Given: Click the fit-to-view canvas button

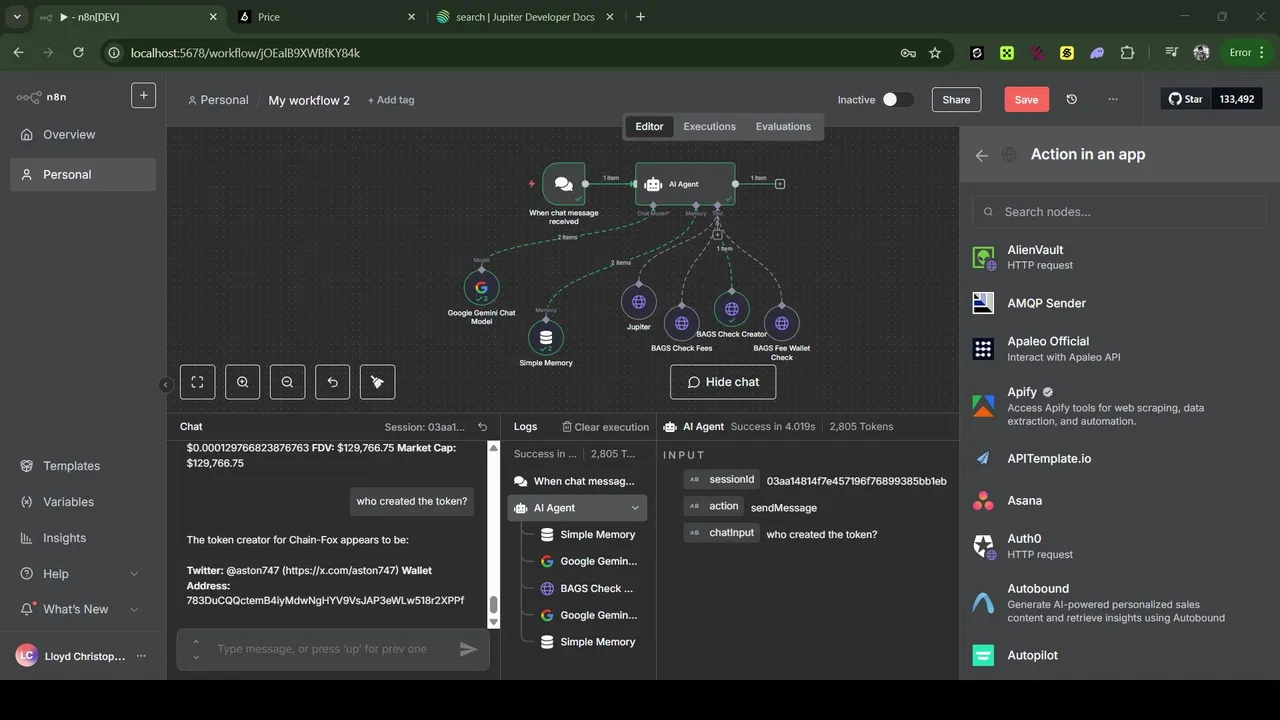Looking at the screenshot, I should [x=198, y=382].
